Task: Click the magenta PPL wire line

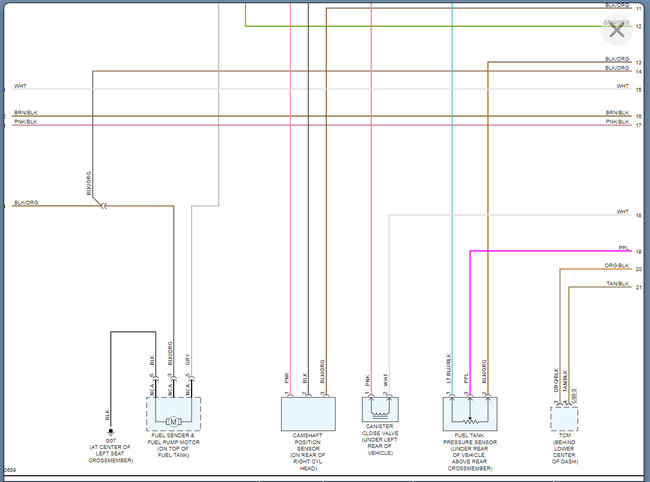Action: 551,251
